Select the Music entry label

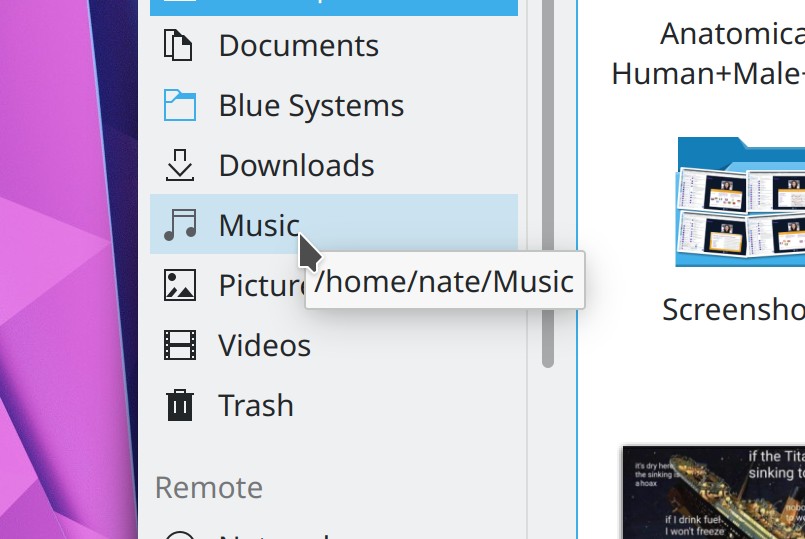click(258, 226)
